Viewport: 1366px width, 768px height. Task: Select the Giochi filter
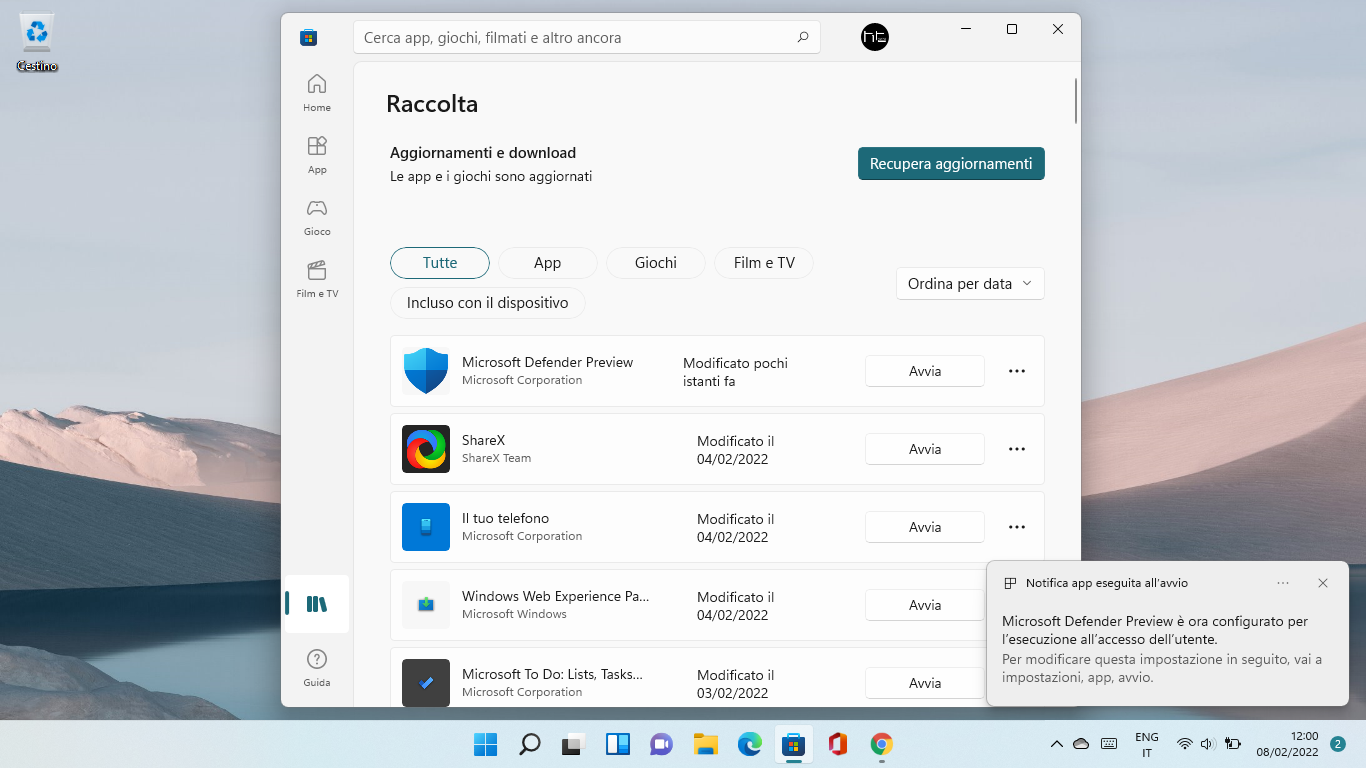tap(656, 263)
